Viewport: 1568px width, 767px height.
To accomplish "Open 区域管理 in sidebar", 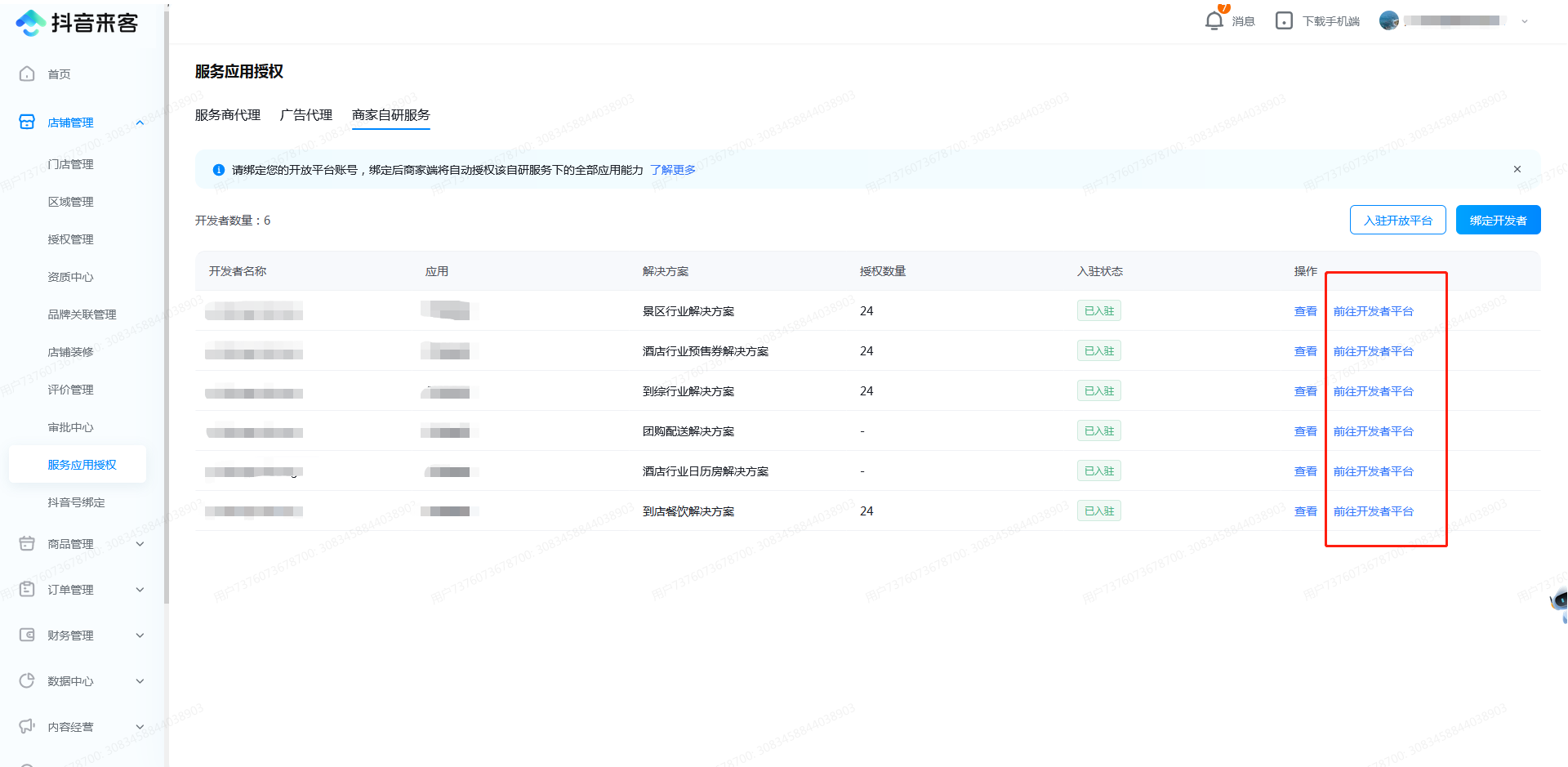I will 70,202.
